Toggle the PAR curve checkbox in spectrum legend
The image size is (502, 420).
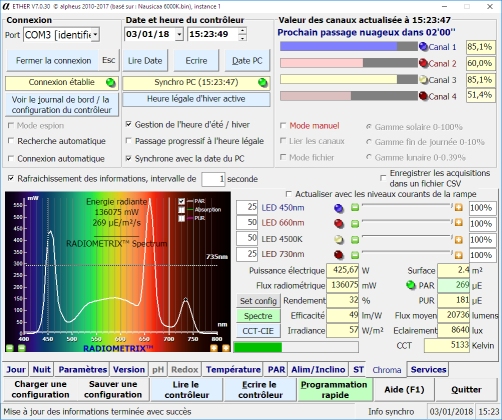181,201
